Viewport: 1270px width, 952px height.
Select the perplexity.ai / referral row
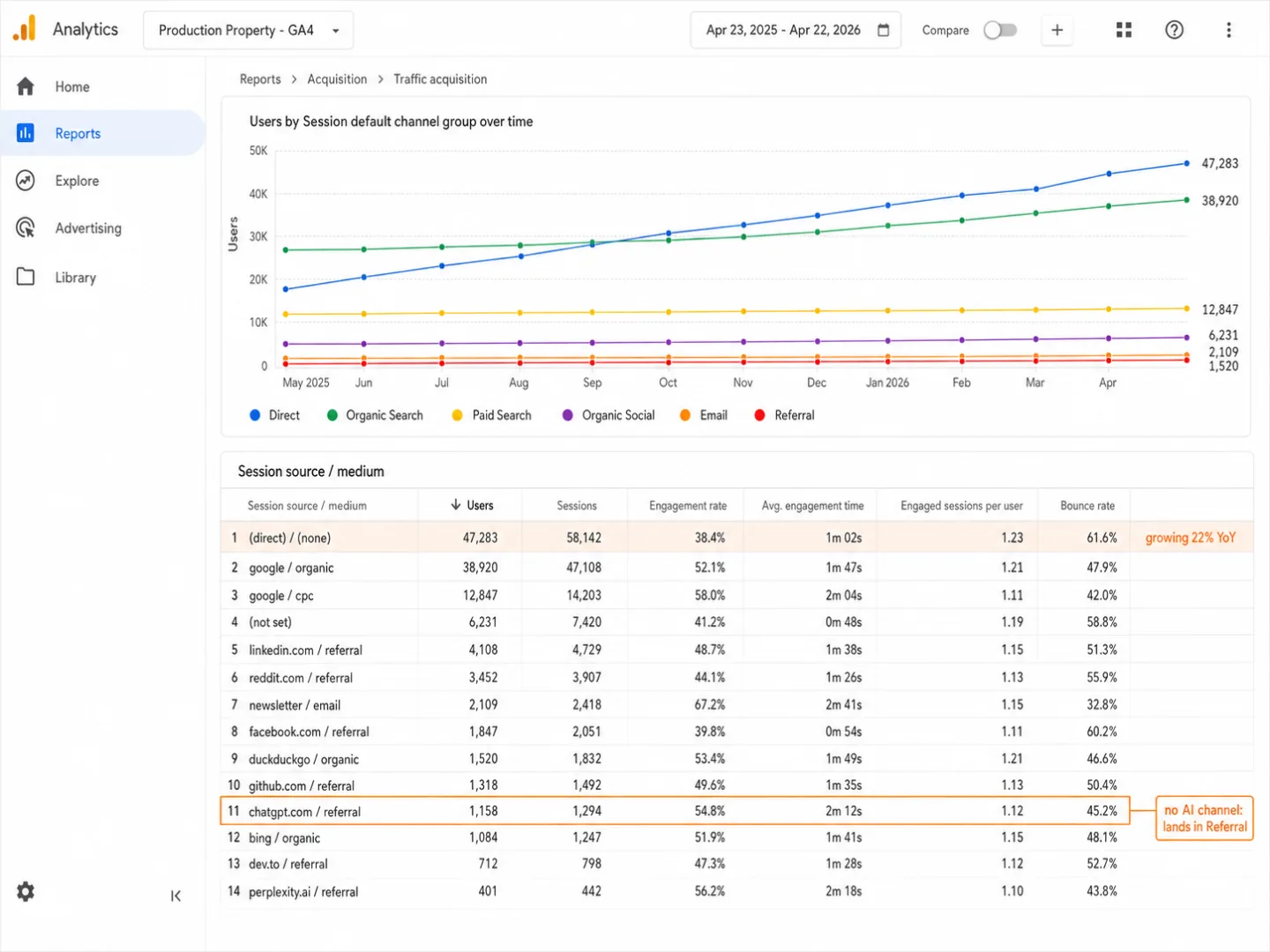736,891
